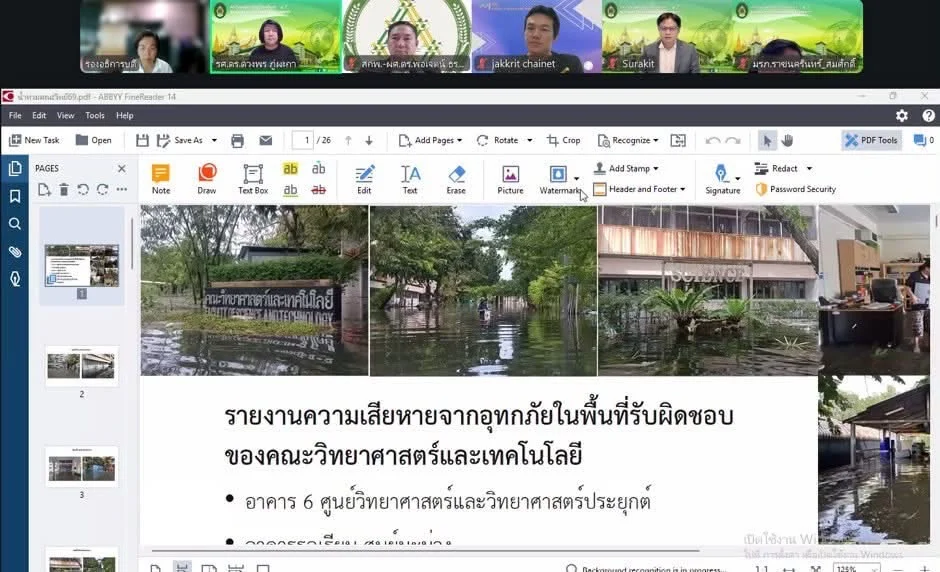Go to the next page with down arrow
The image size is (940, 572).
tap(369, 140)
